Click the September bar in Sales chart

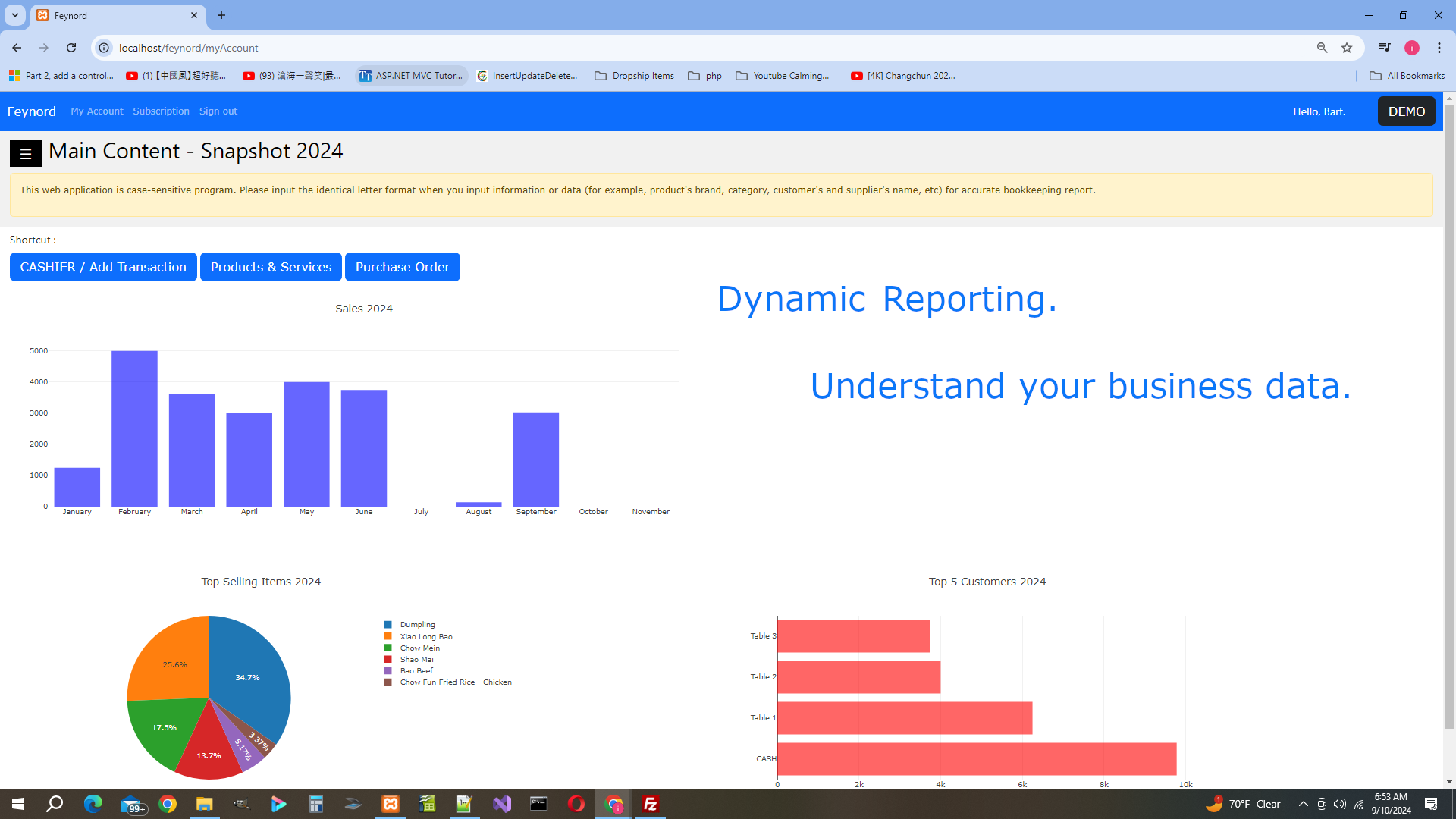tap(536, 460)
